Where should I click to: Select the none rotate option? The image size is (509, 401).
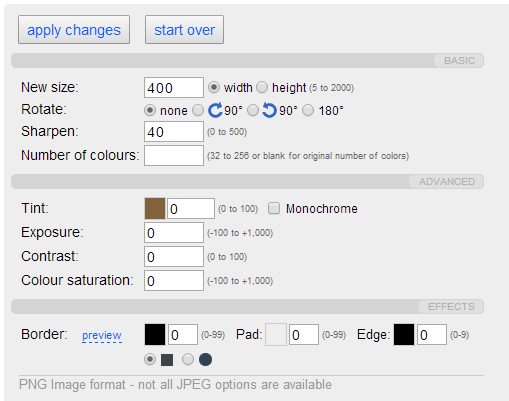(x=150, y=110)
